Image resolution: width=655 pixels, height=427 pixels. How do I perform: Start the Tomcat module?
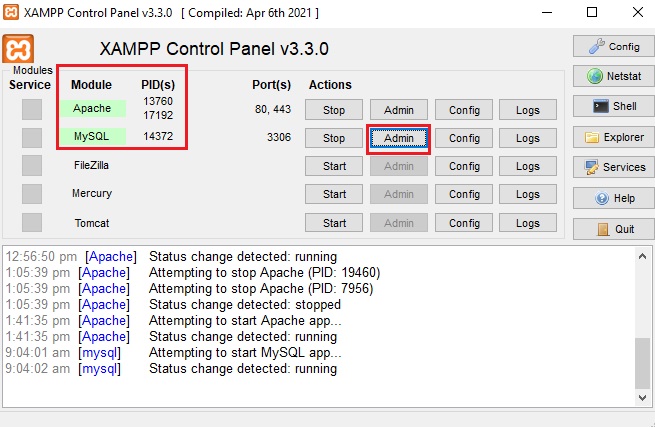point(334,223)
